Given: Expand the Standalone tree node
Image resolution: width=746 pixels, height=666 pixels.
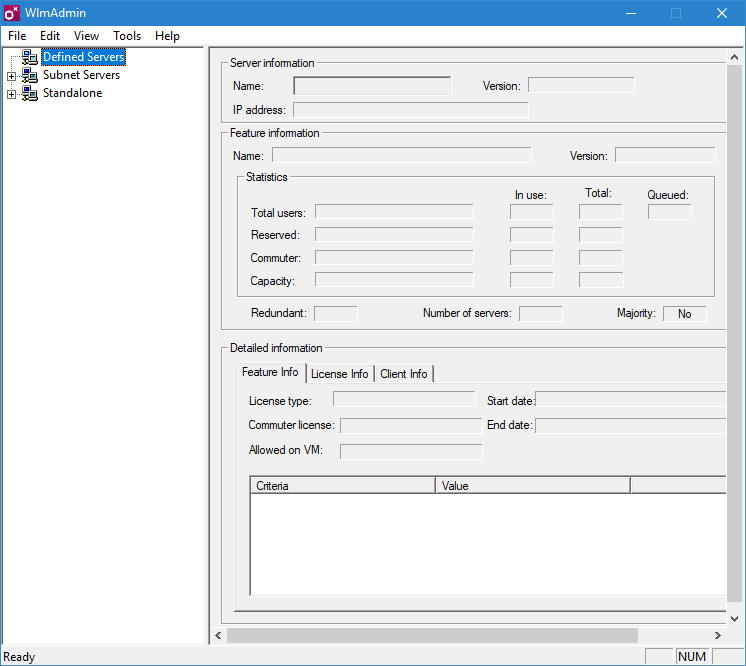Looking at the screenshot, I should [12, 94].
